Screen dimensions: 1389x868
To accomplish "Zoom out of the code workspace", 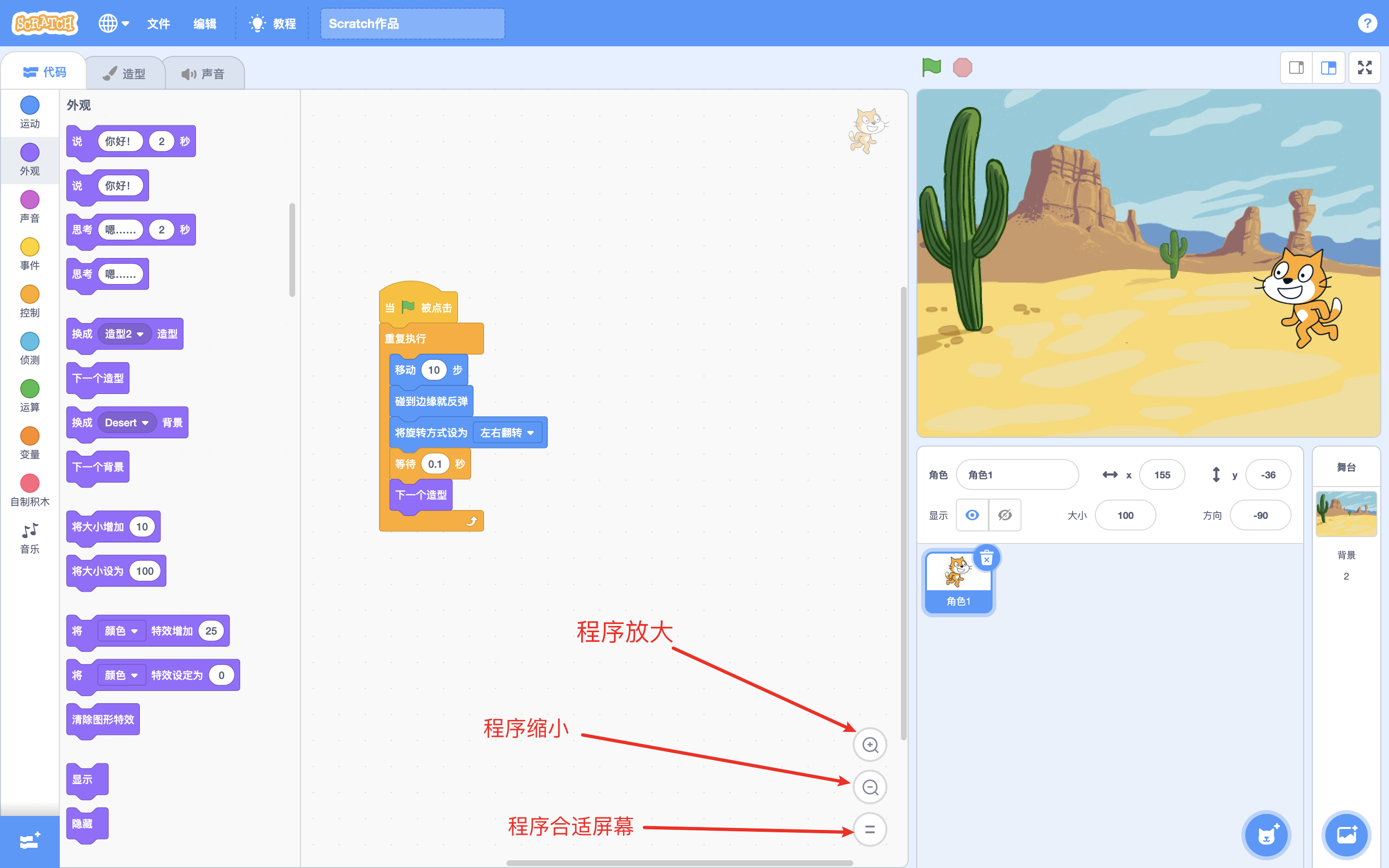I will pyautogui.click(x=870, y=787).
